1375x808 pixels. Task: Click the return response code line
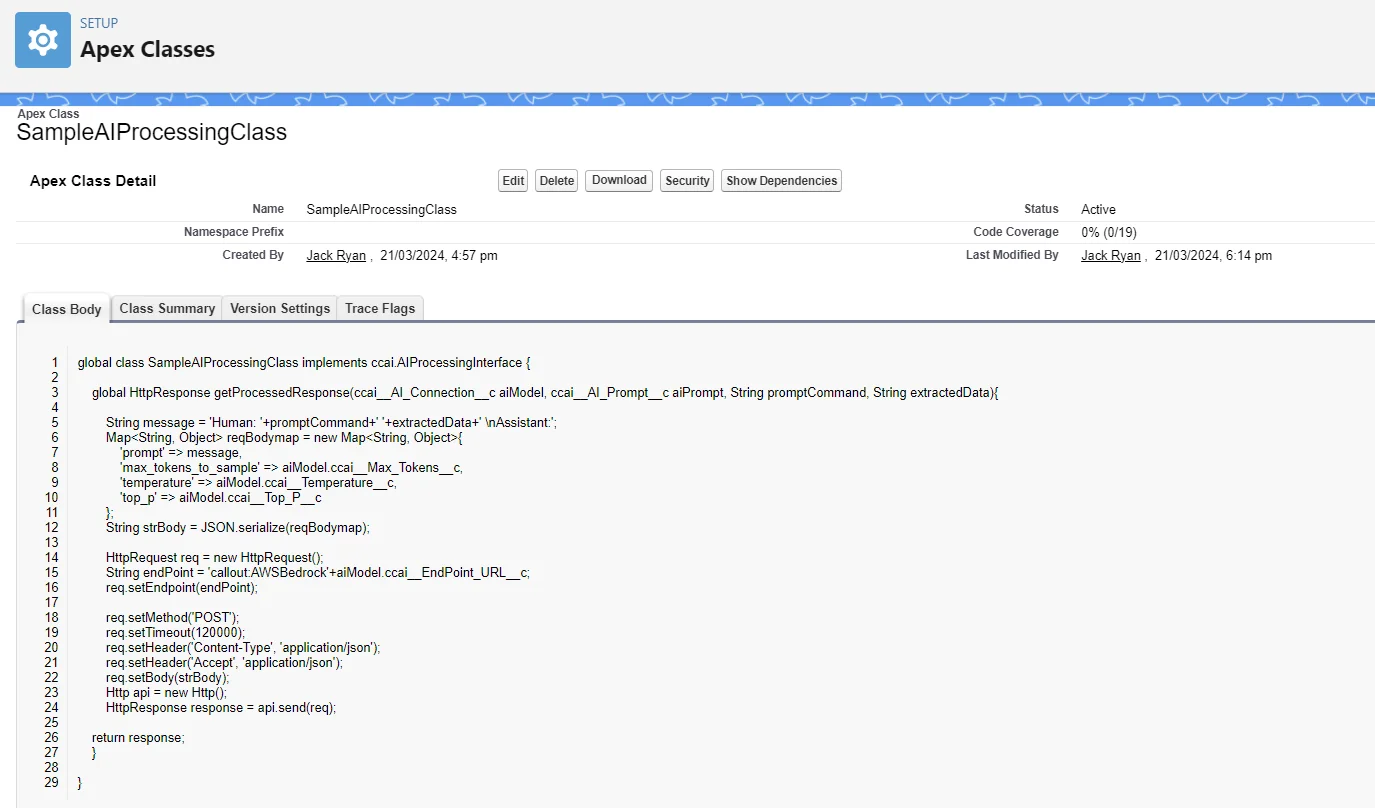click(x=138, y=737)
